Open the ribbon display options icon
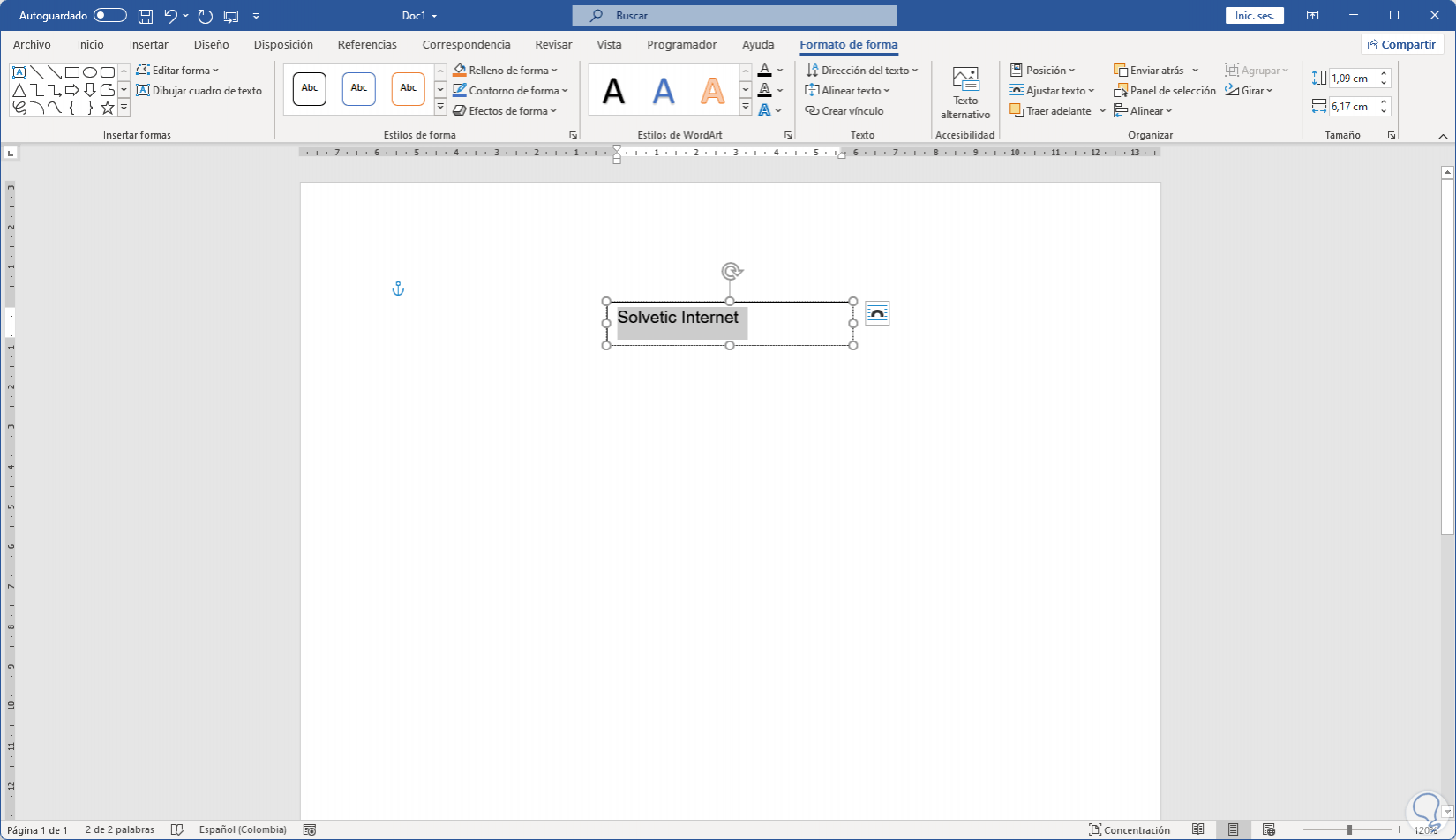This screenshot has height=840, width=1456. coord(1313,16)
